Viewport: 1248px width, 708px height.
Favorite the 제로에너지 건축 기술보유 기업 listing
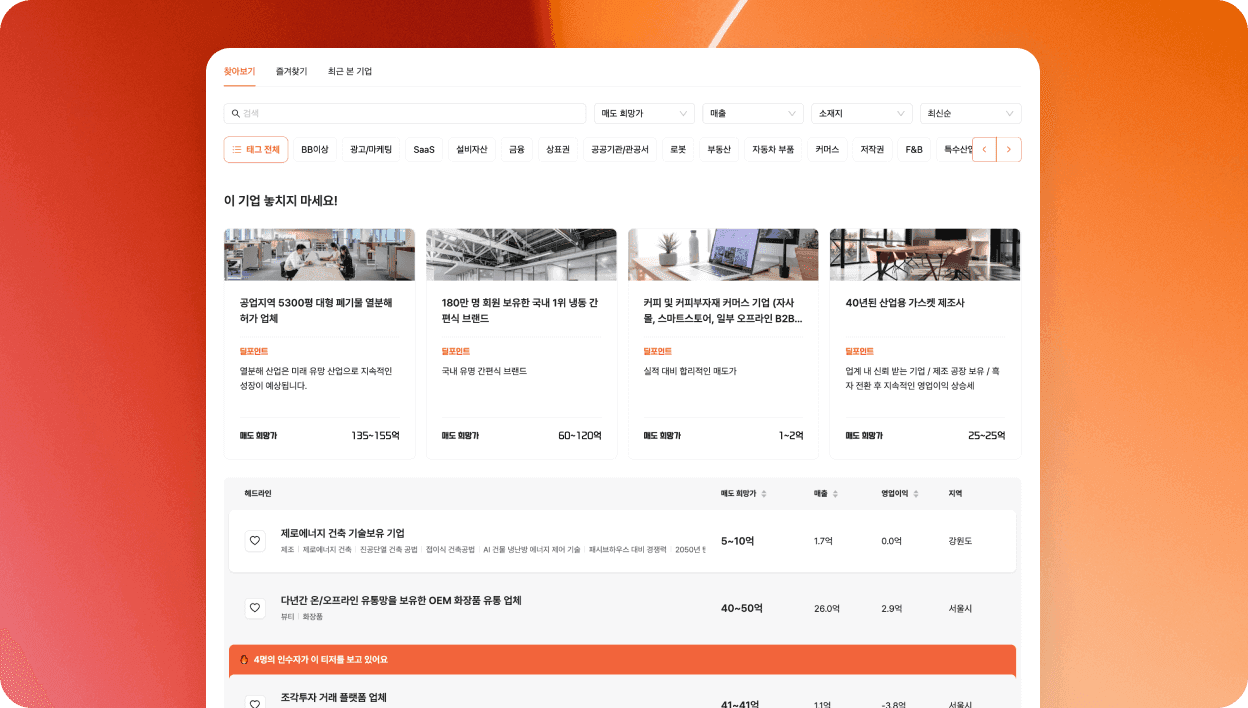point(255,541)
